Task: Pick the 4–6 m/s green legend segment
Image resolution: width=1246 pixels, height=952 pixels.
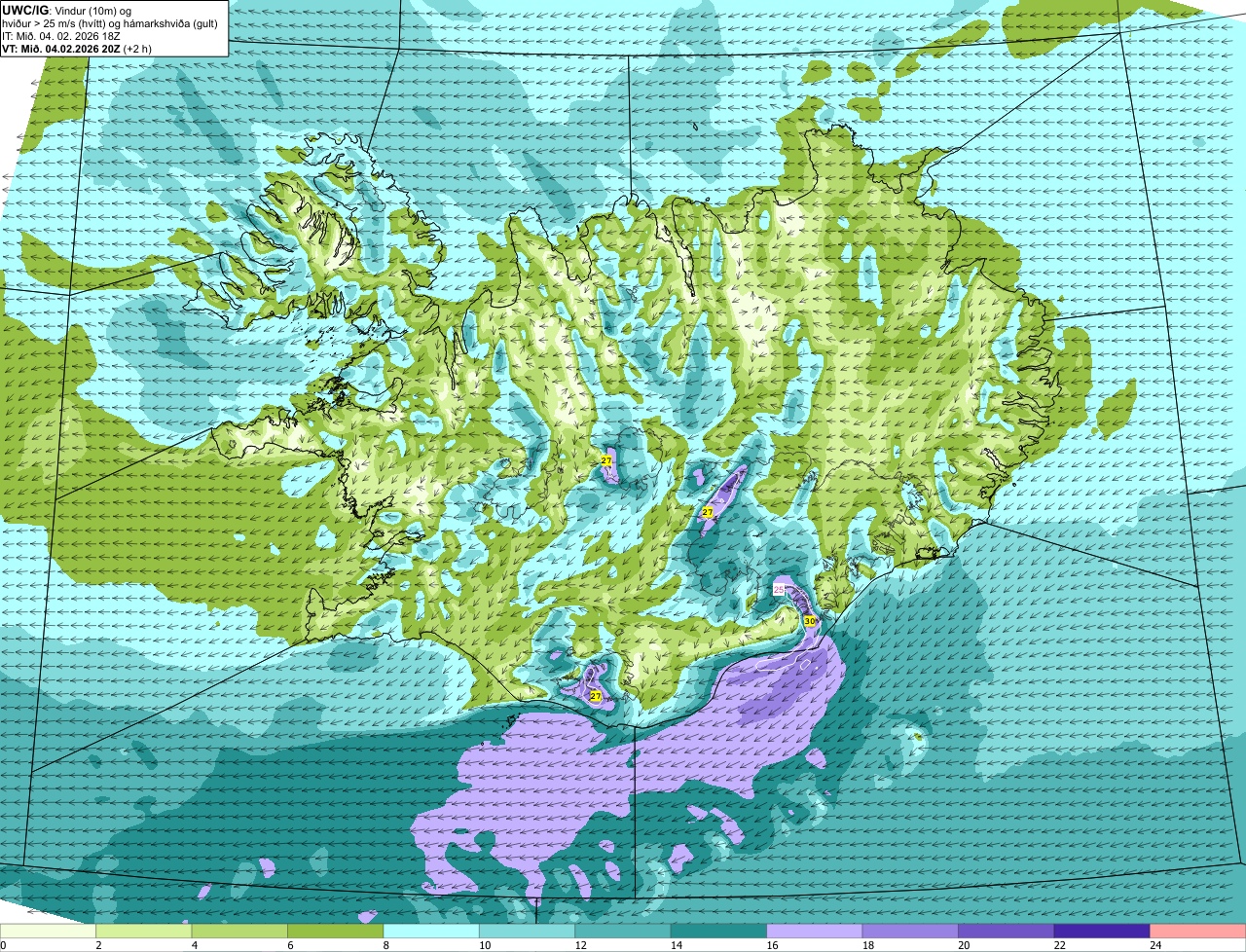Action: click(x=239, y=932)
